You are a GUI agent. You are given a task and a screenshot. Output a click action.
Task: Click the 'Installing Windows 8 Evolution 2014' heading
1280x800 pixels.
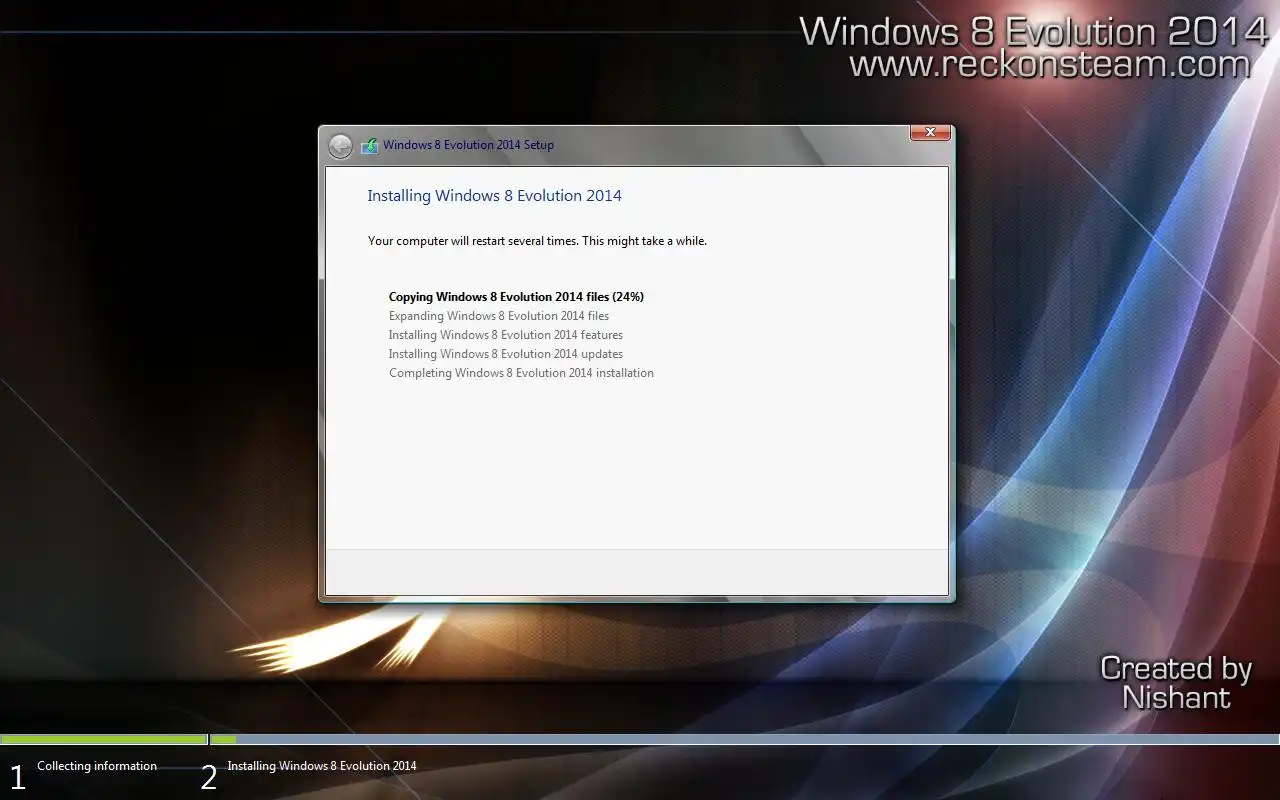494,196
